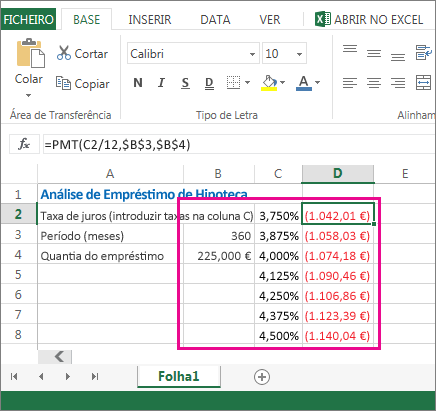Select the Folha1 sheet tab
Viewport: 436px width, 411px height.
click(x=179, y=376)
